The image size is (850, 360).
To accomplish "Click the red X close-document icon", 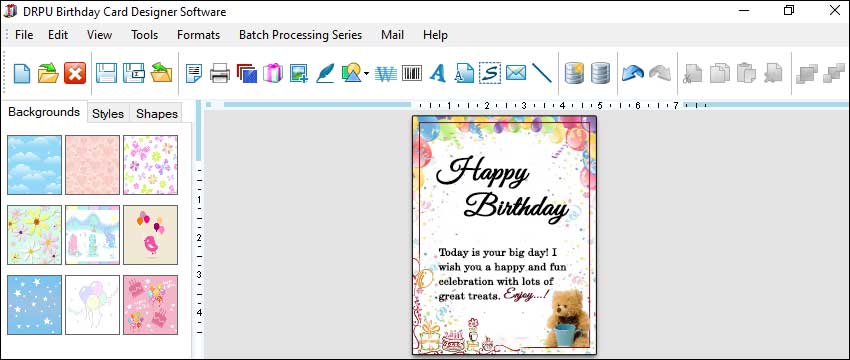I will (x=75, y=73).
